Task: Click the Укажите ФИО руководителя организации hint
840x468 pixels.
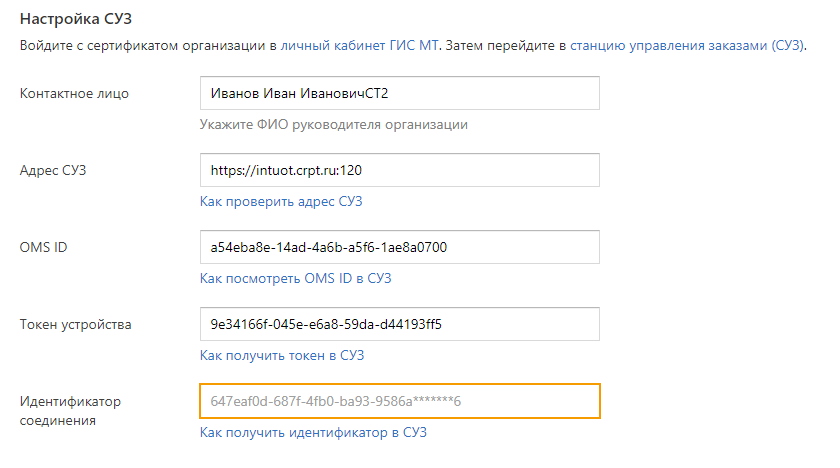Action: point(334,125)
